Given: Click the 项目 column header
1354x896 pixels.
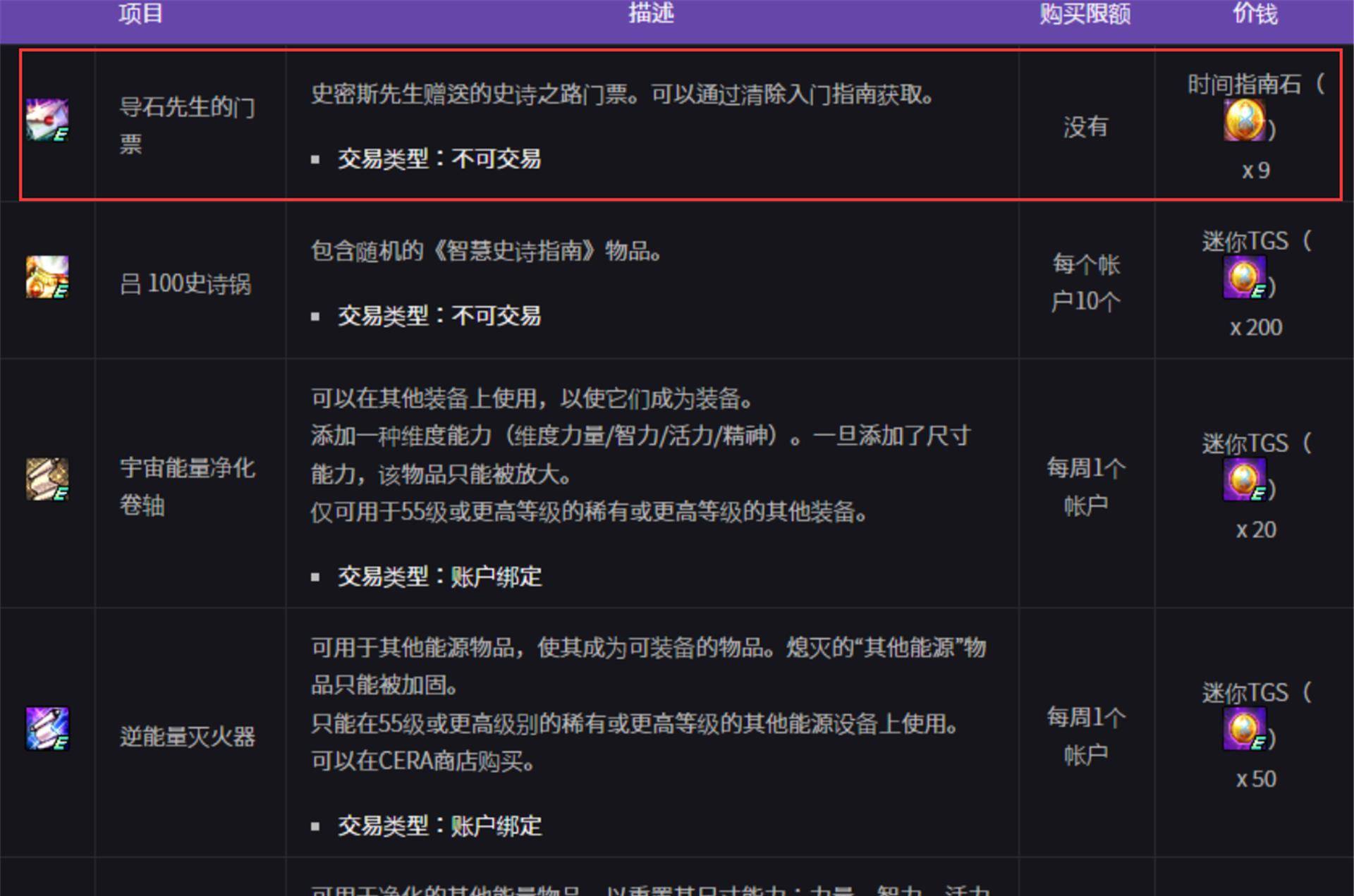Looking at the screenshot, I should (141, 13).
